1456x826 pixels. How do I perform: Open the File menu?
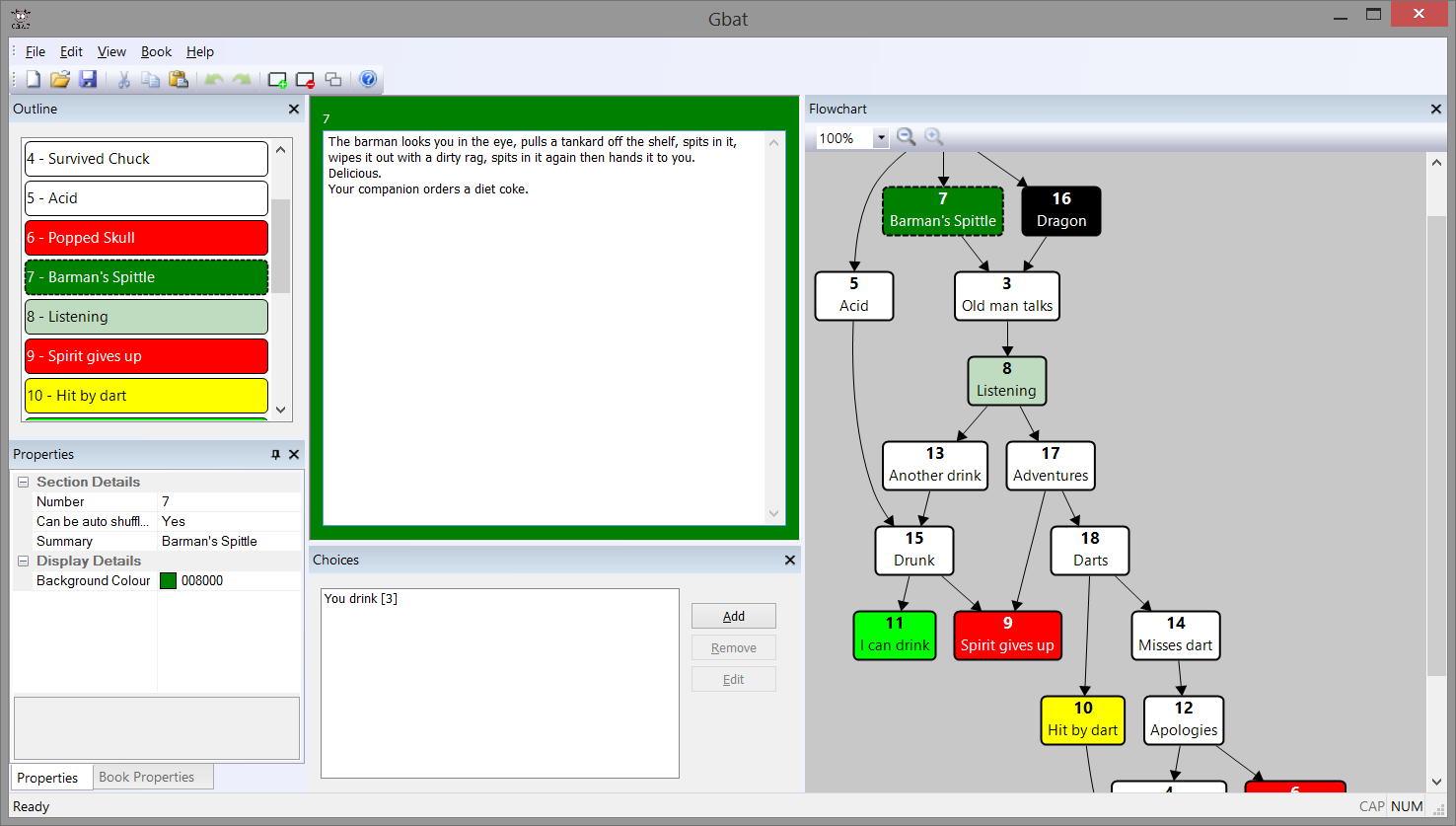pyautogui.click(x=36, y=51)
